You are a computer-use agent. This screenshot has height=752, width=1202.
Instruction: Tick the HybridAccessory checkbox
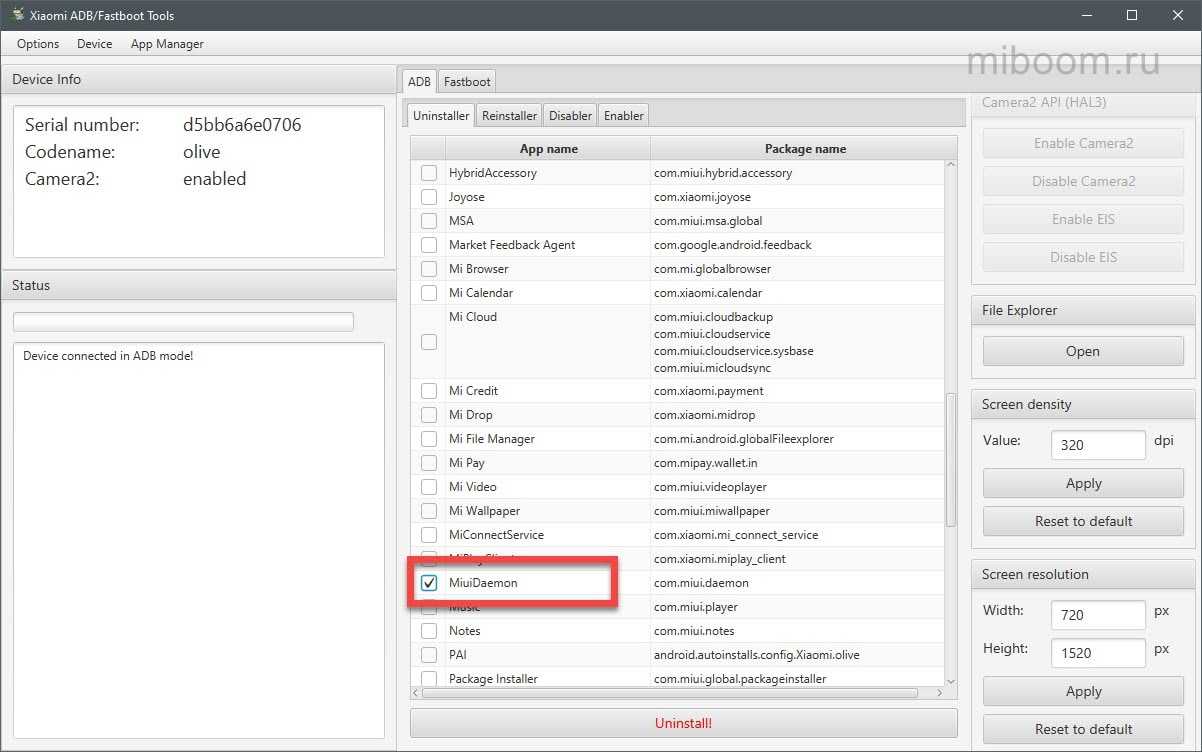pos(429,173)
